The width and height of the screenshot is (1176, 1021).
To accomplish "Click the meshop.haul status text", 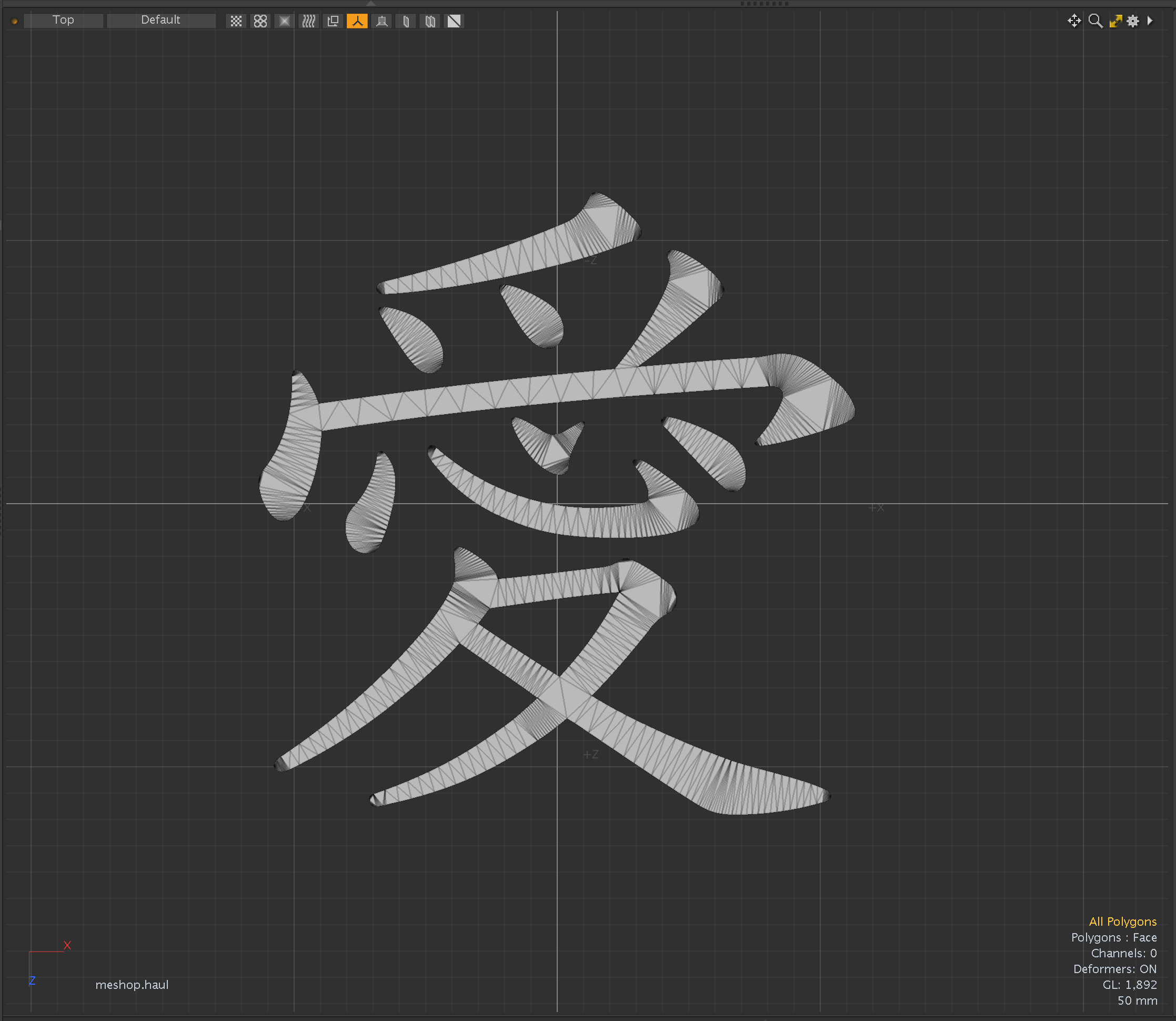I will point(132,985).
